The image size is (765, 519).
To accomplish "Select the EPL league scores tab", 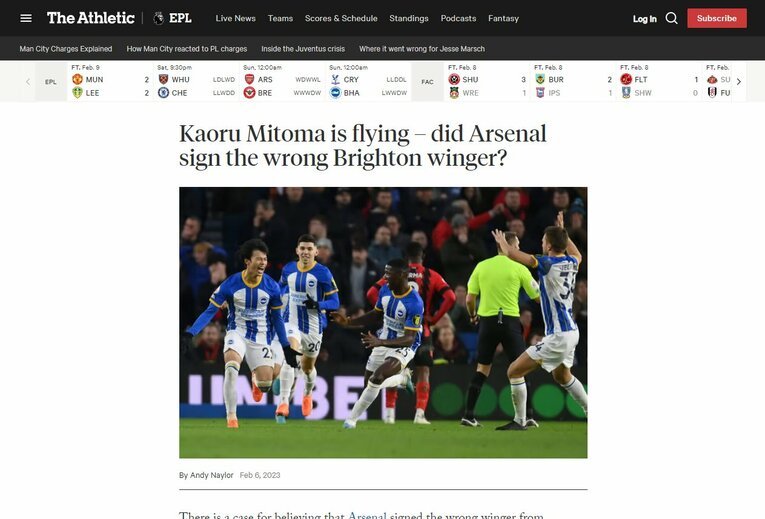I will click(x=51, y=82).
